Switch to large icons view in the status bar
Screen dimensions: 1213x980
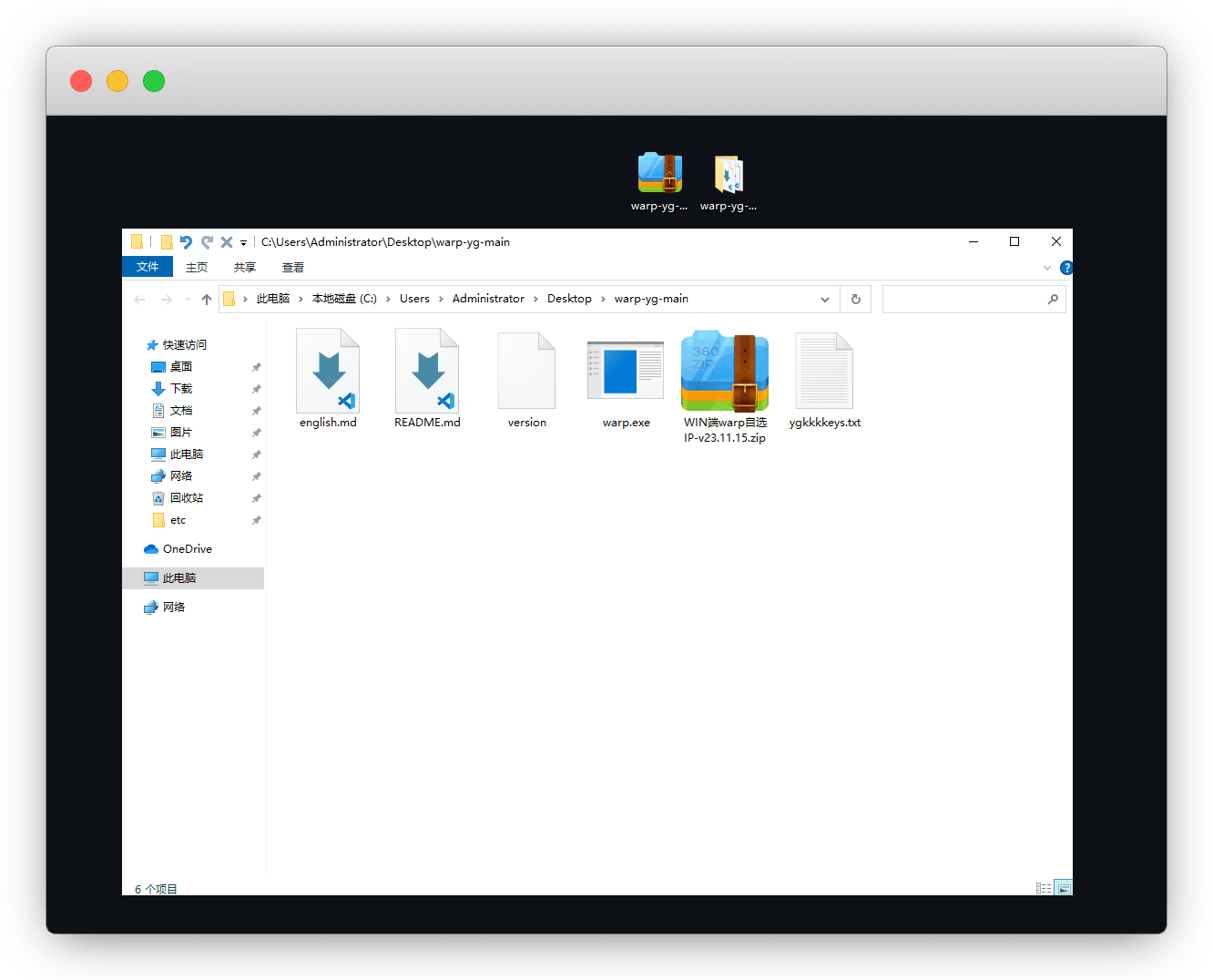pos(1063,888)
